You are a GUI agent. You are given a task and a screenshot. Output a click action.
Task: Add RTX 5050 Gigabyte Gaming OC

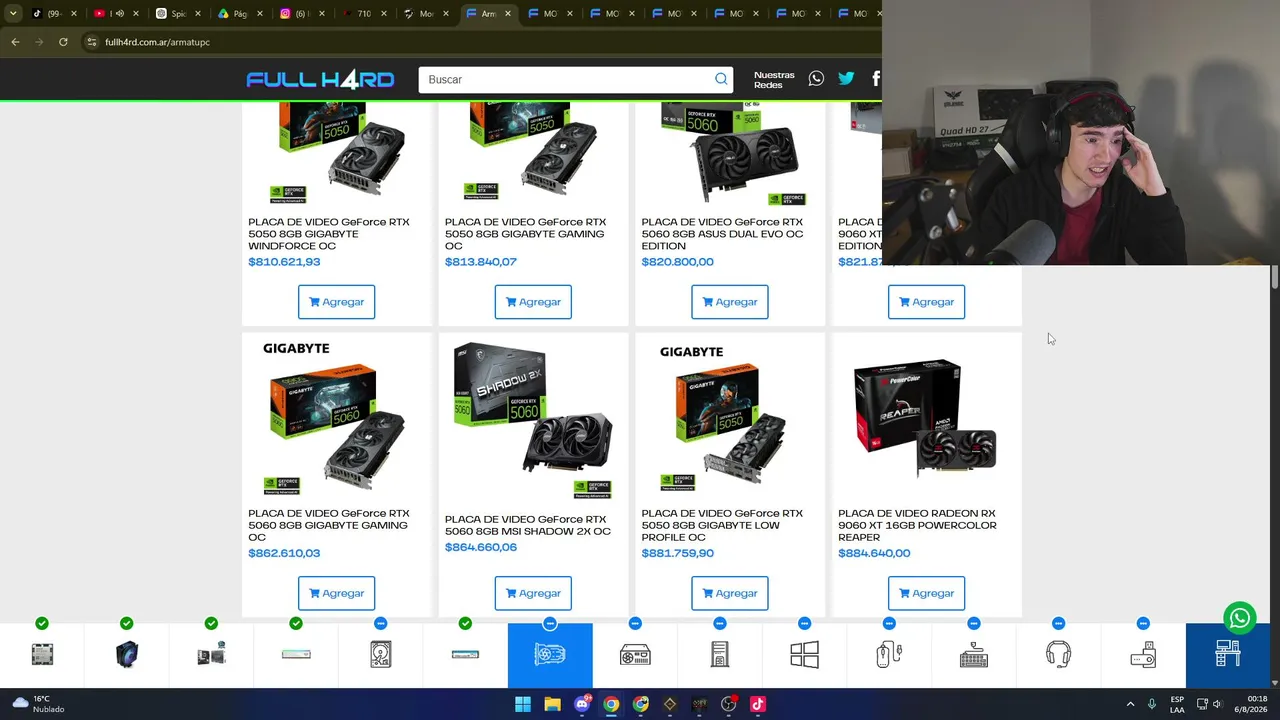(533, 302)
